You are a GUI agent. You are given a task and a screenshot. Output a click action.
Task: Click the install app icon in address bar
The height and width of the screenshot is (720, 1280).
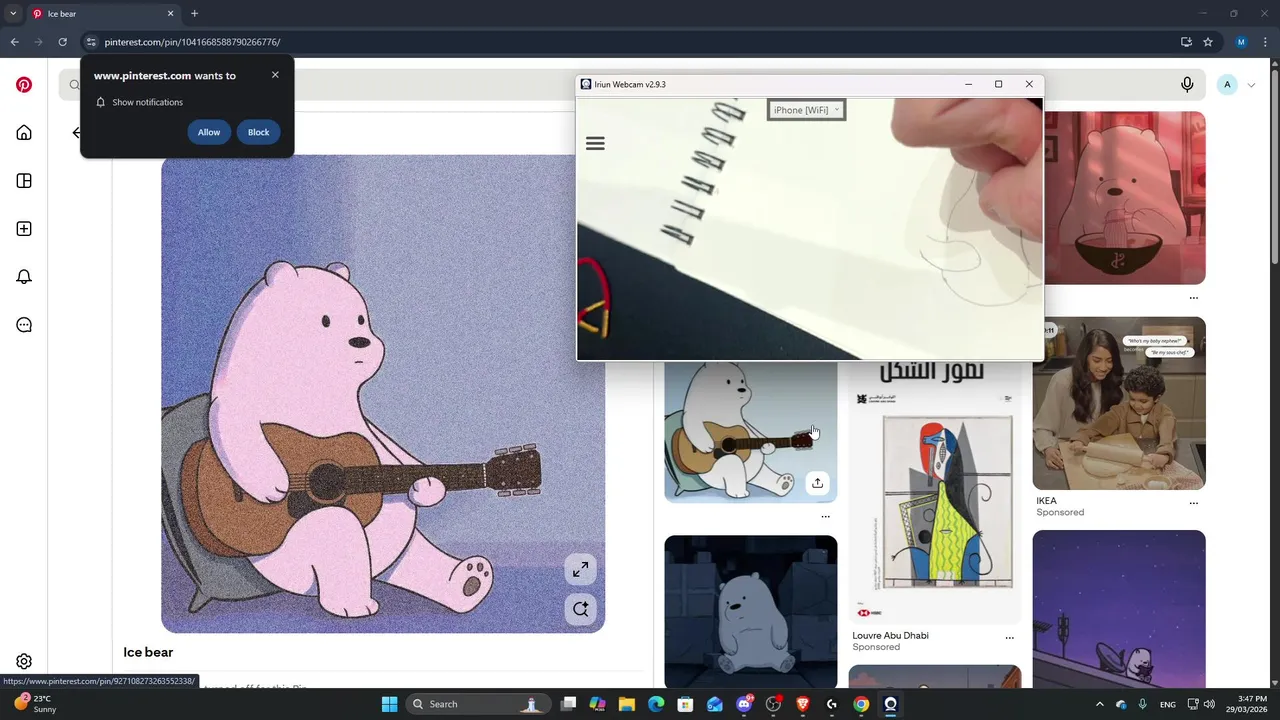1186,42
